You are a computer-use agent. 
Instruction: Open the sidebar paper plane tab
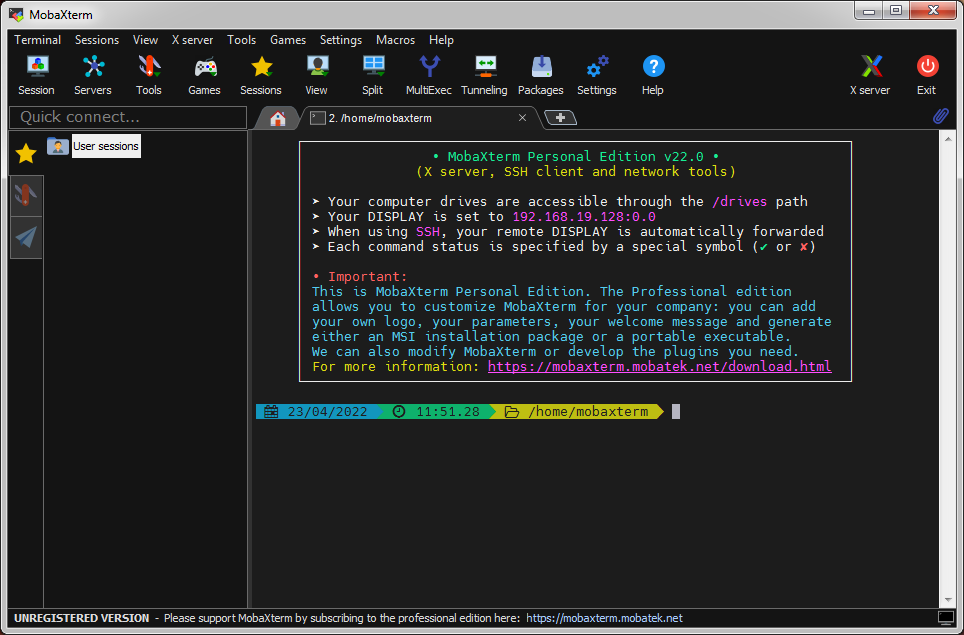point(26,237)
